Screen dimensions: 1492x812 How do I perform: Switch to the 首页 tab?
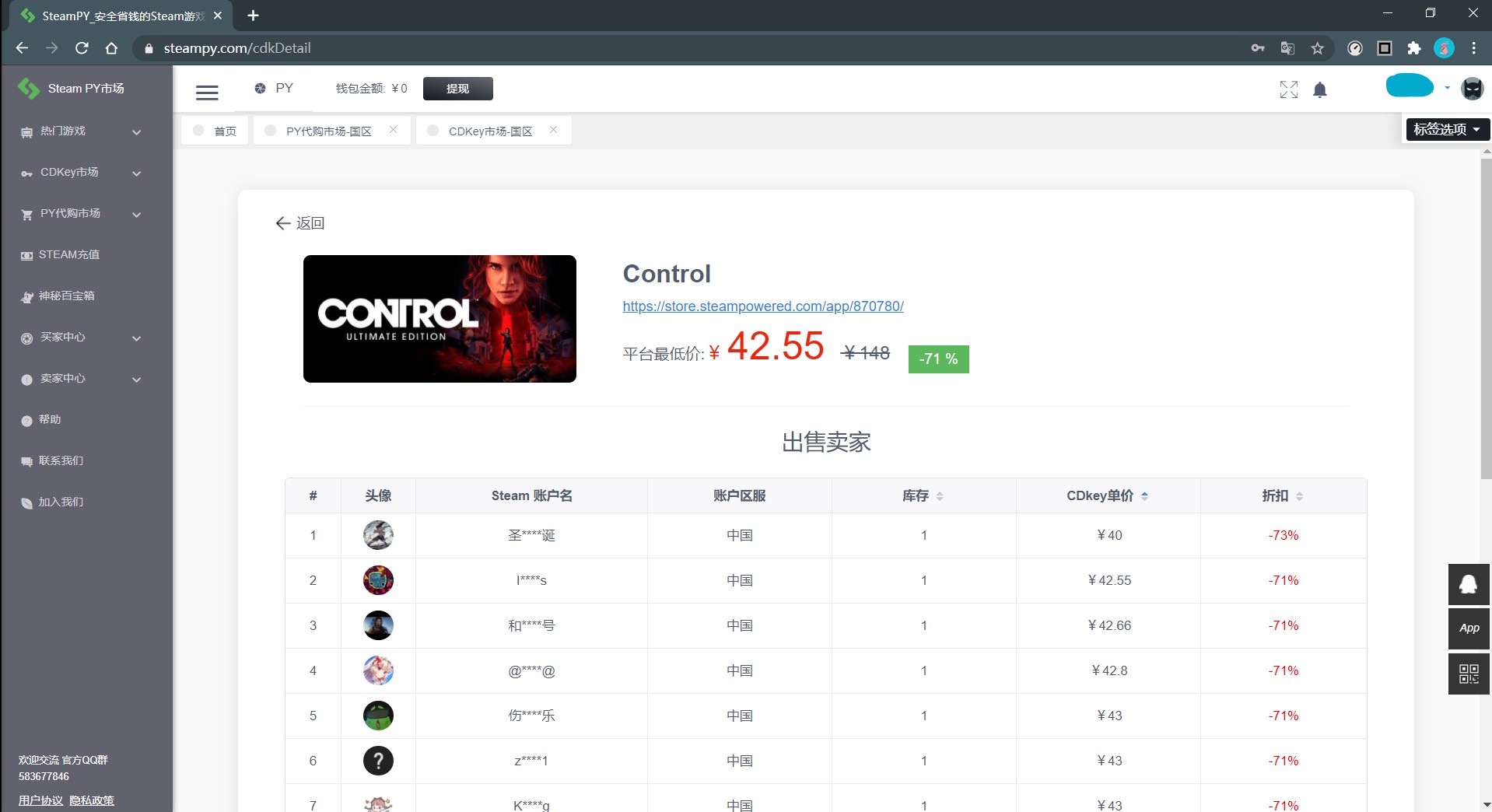point(215,131)
